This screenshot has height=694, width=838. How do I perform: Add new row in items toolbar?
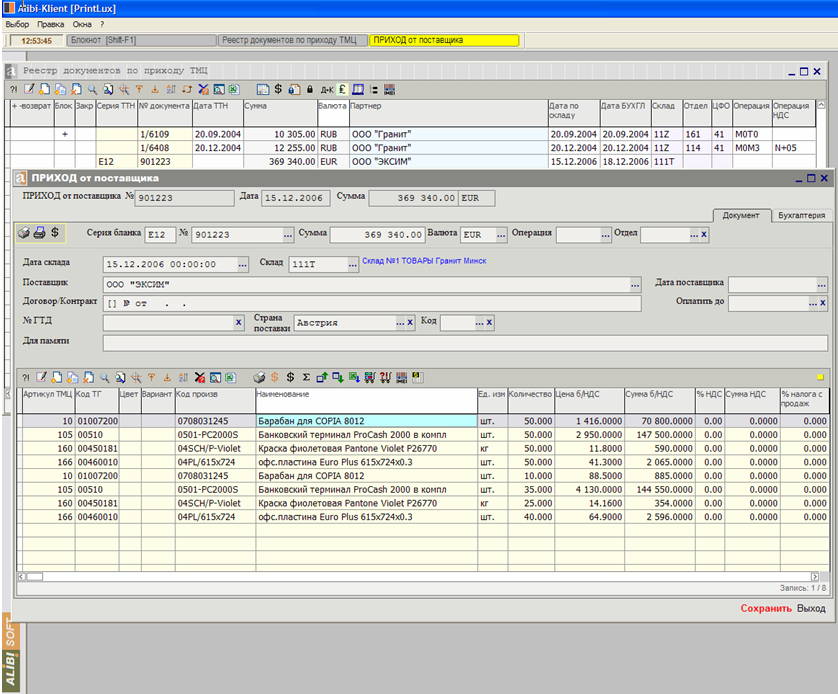57,377
